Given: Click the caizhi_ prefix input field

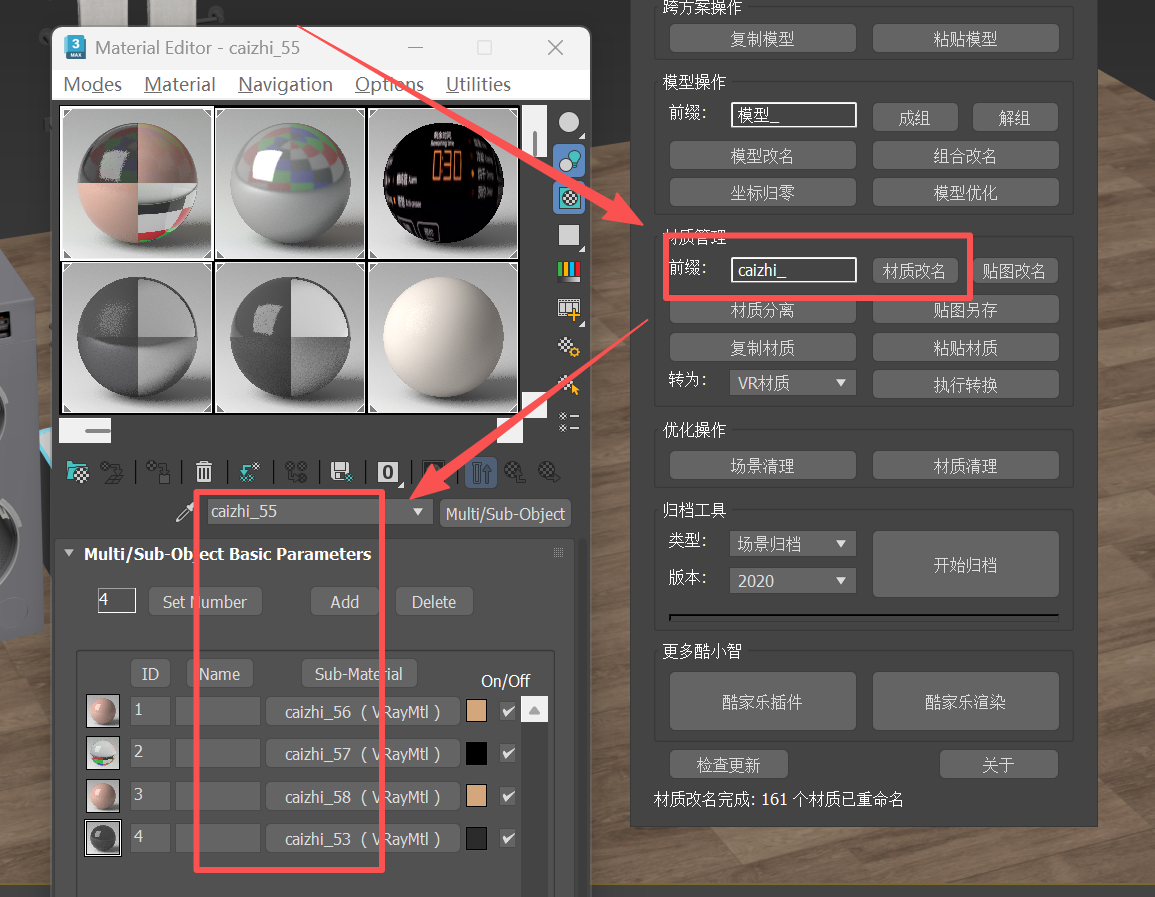Looking at the screenshot, I should tap(794, 270).
